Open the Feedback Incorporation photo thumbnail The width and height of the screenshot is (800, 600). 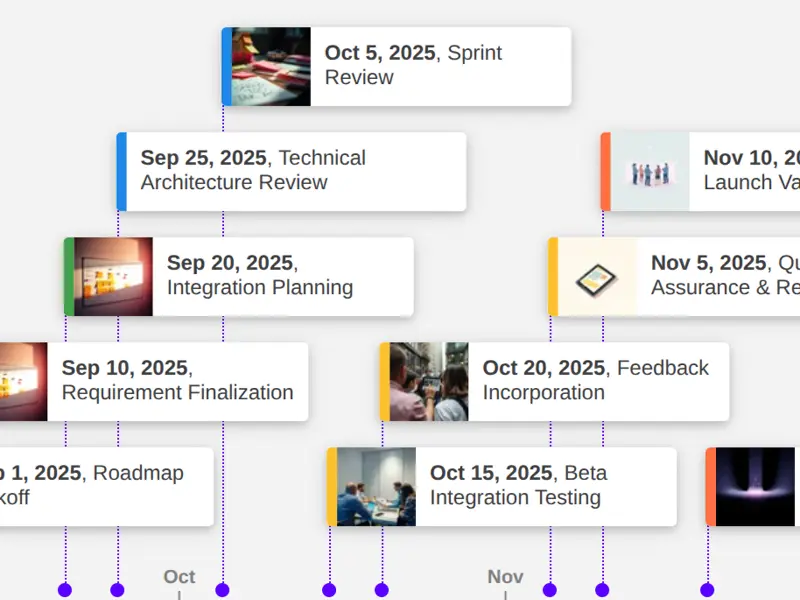[429, 382]
